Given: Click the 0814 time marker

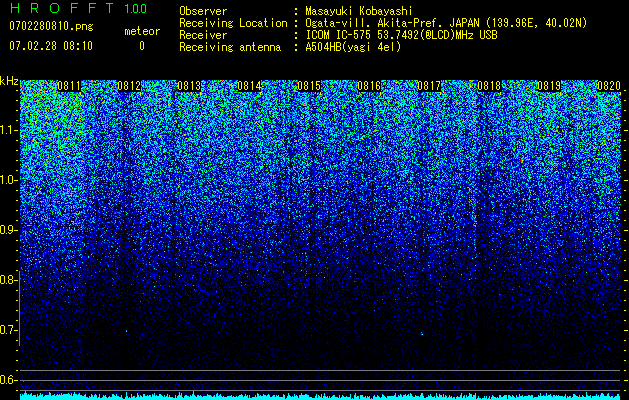Looking at the screenshot, I should point(249,86).
